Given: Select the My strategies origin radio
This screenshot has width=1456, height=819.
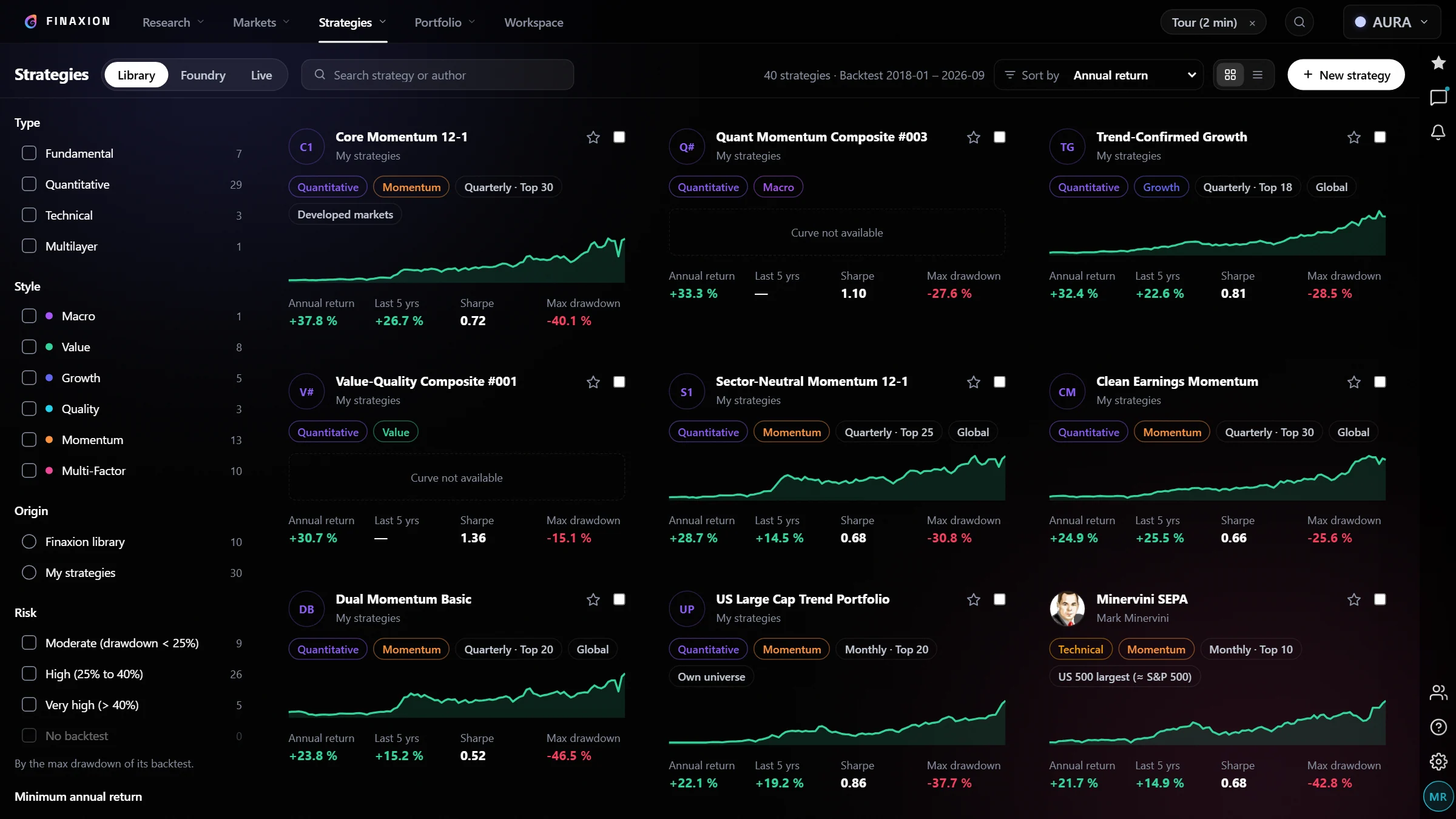Looking at the screenshot, I should (x=29, y=572).
